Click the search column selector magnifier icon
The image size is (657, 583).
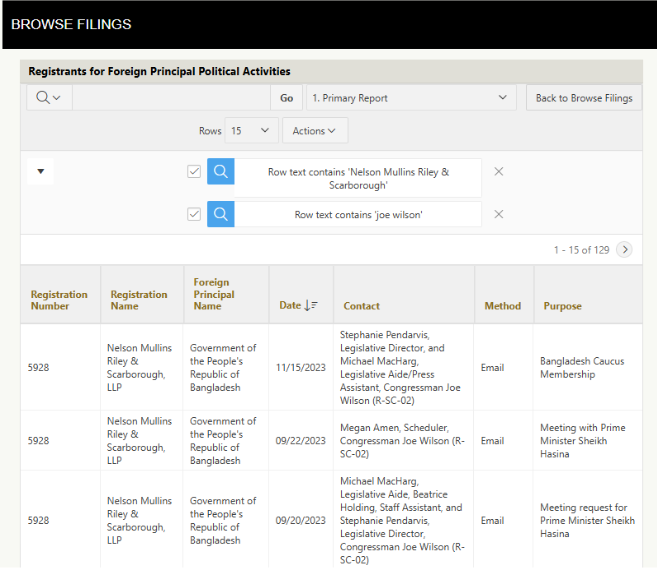(x=48, y=98)
